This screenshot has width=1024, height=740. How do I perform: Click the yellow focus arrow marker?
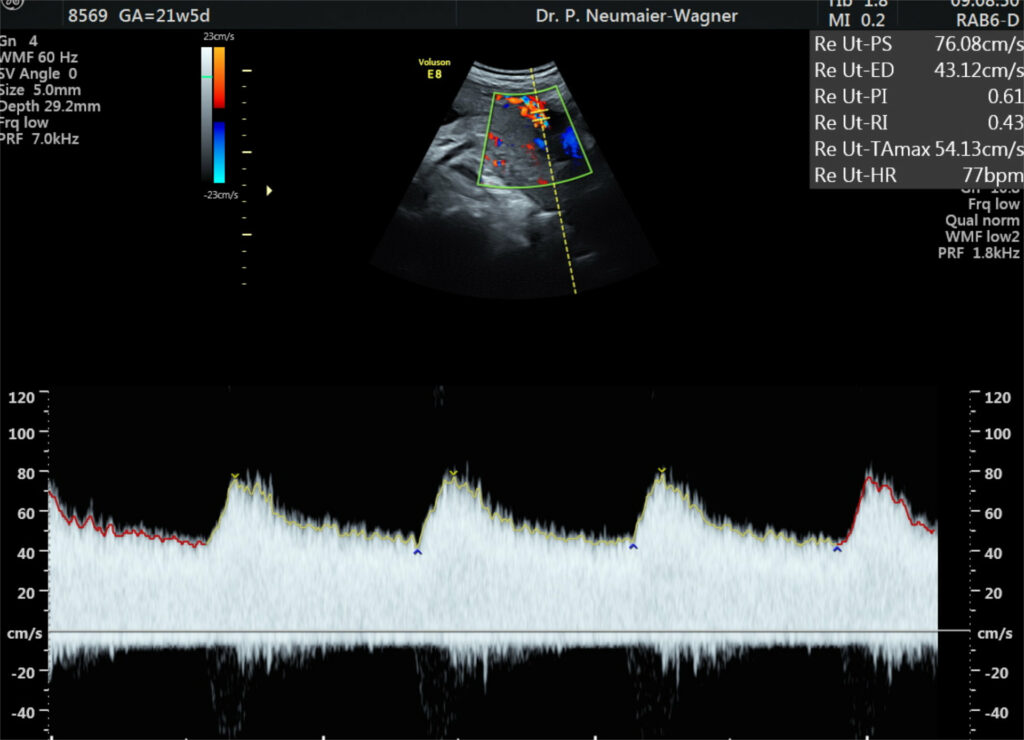pos(269,191)
